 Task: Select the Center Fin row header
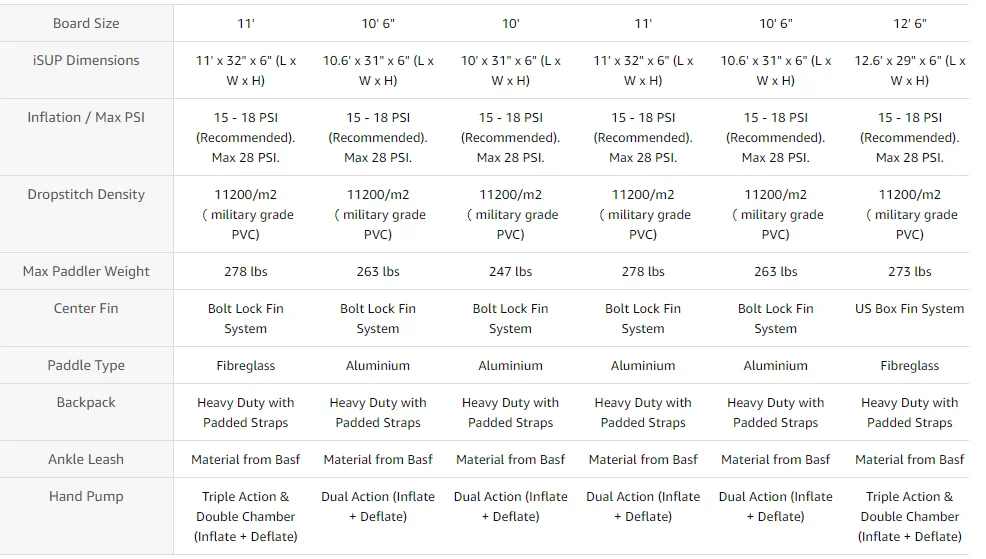click(86, 308)
